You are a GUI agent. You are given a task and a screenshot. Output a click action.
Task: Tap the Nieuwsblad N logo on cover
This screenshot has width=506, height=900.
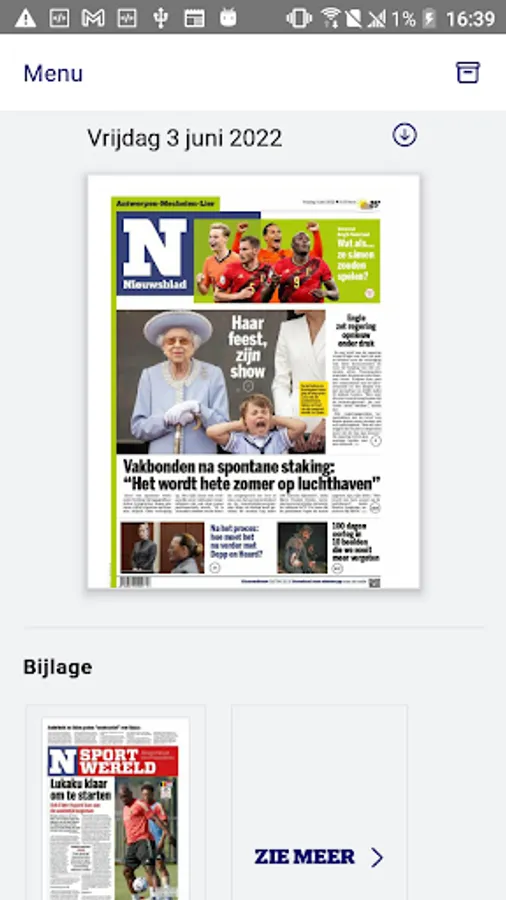155,254
